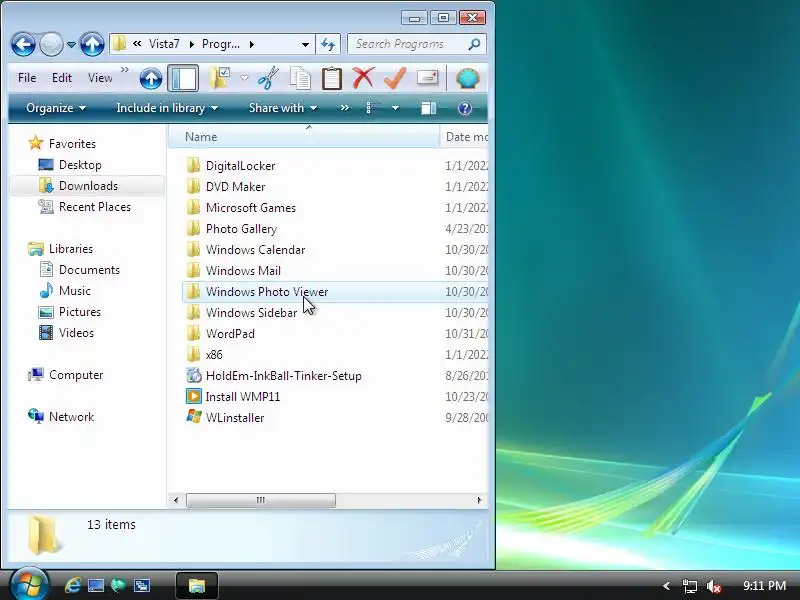
Task: Select the Documents library
Action: tap(89, 270)
